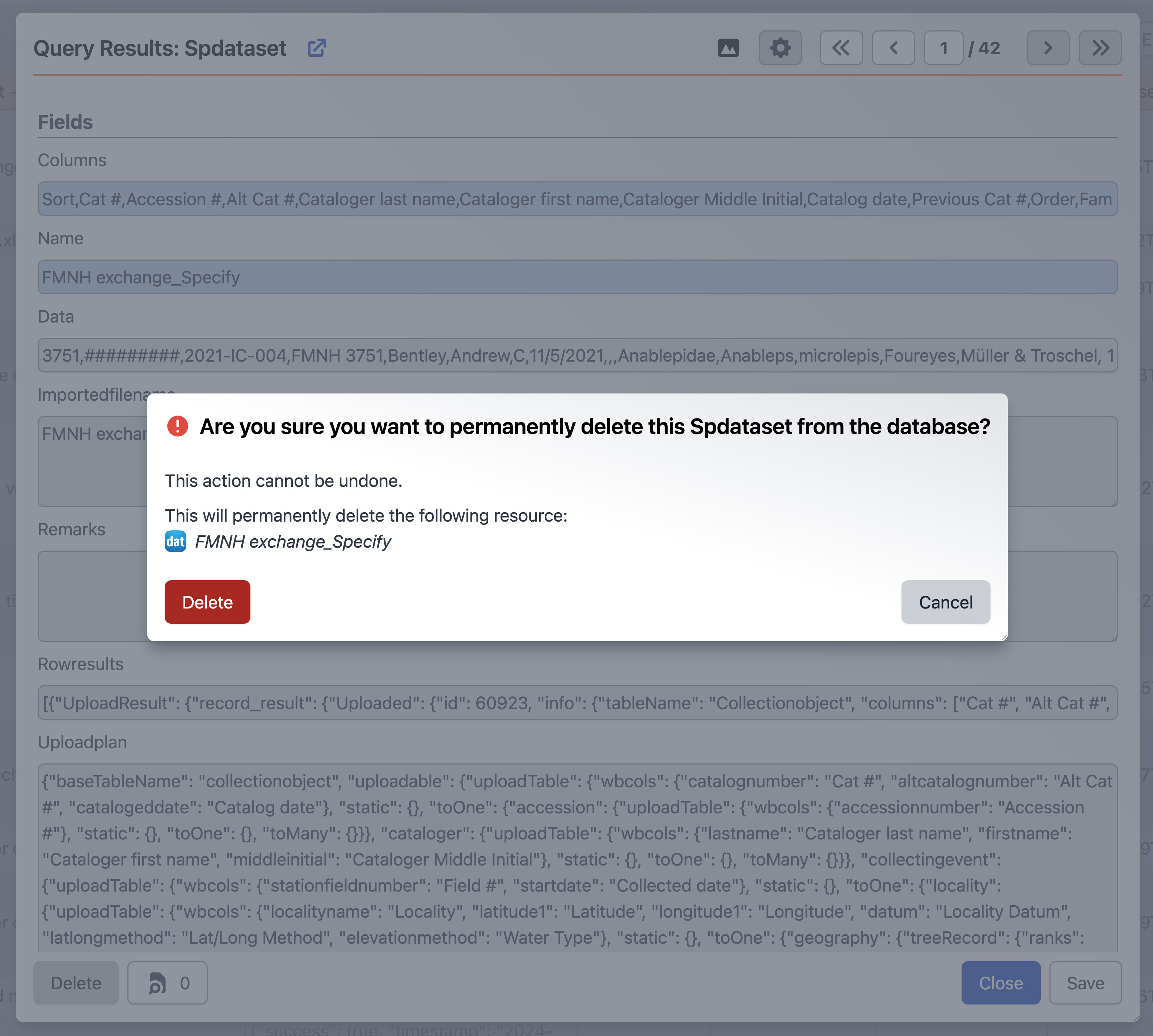Click into the Rowresults field
Viewport: 1153px width, 1036px height.
click(x=577, y=703)
